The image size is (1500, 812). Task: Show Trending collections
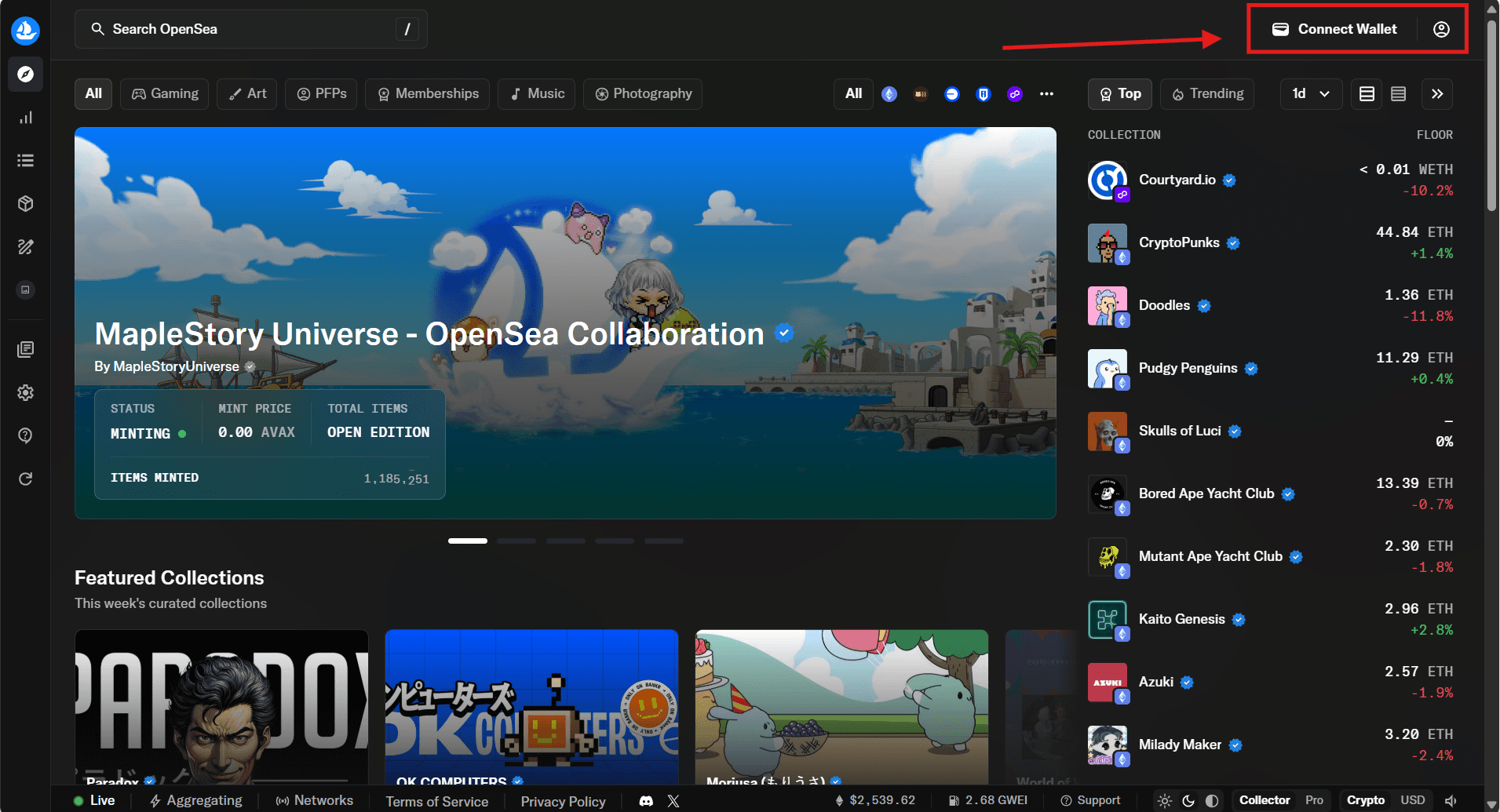(x=1207, y=94)
